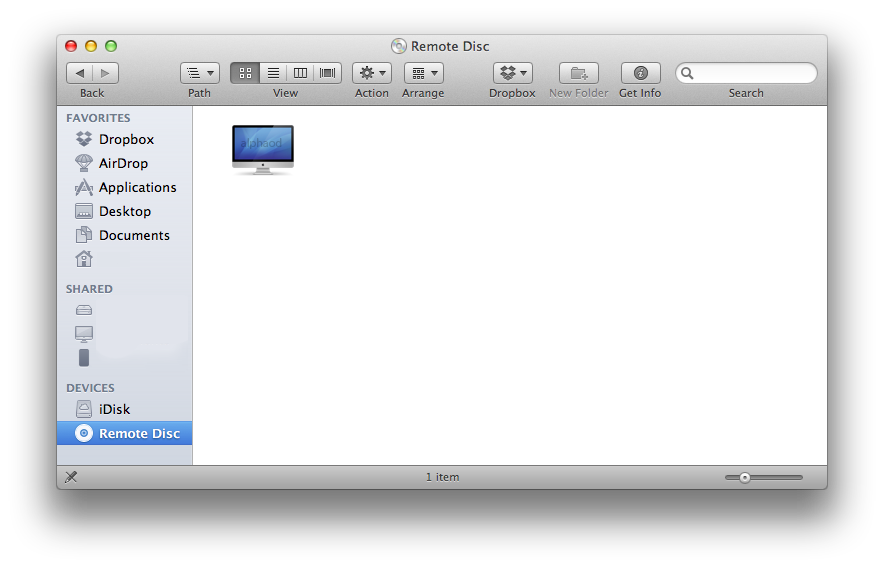Viewport: 884px width, 568px height.
Task: Open Documents from the sidebar
Action: [x=125, y=235]
